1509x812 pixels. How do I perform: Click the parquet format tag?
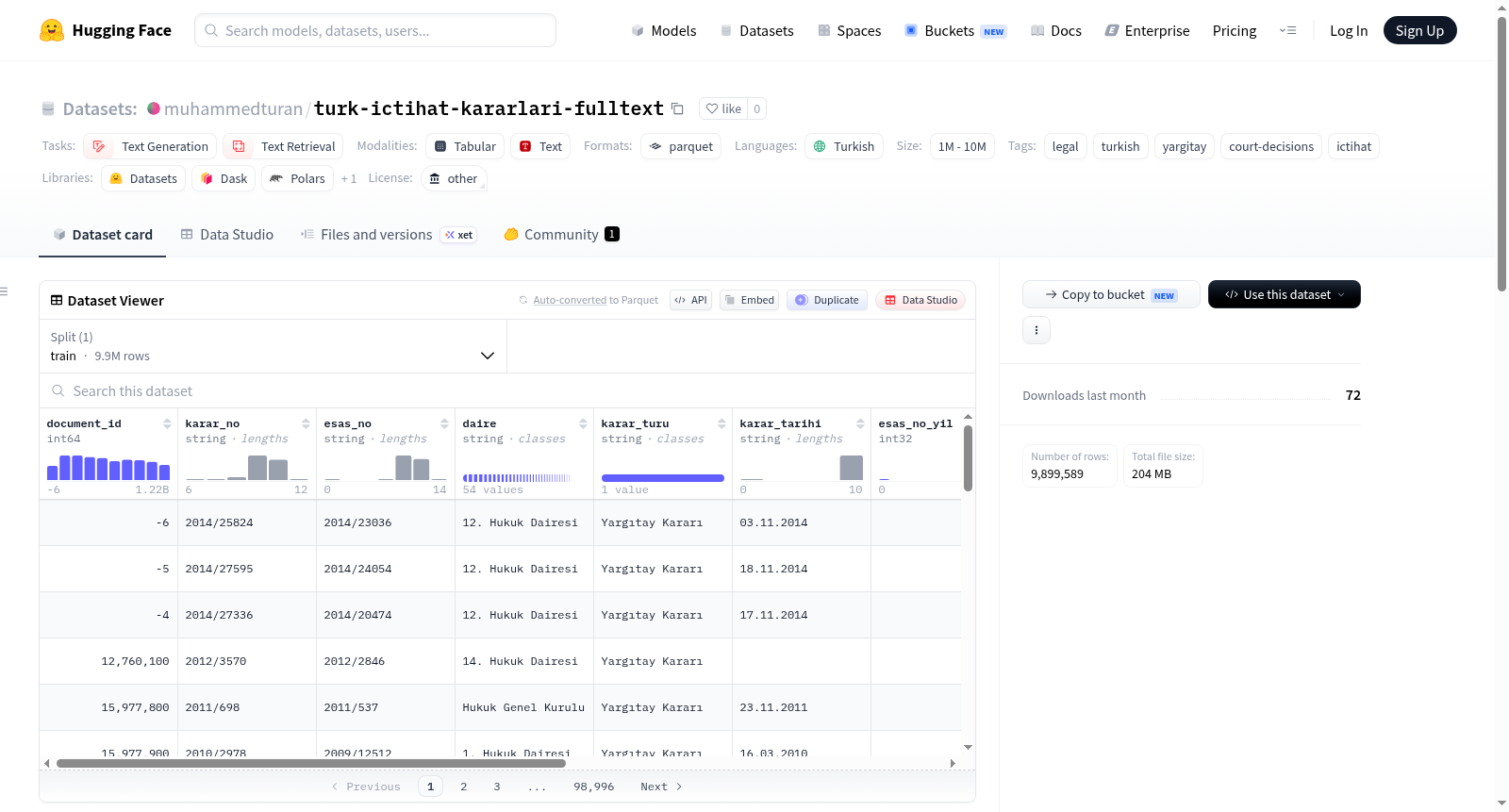pyautogui.click(x=681, y=146)
